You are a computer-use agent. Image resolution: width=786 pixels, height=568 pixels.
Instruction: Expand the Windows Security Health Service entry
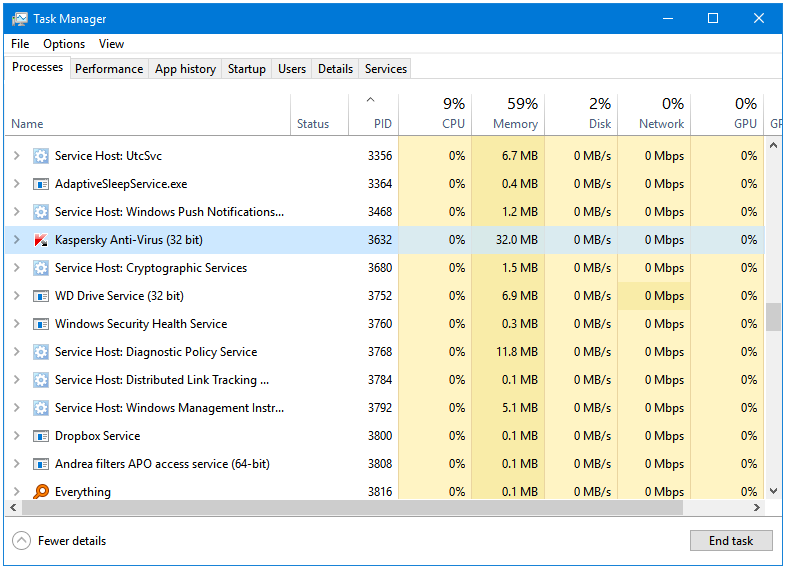17,324
